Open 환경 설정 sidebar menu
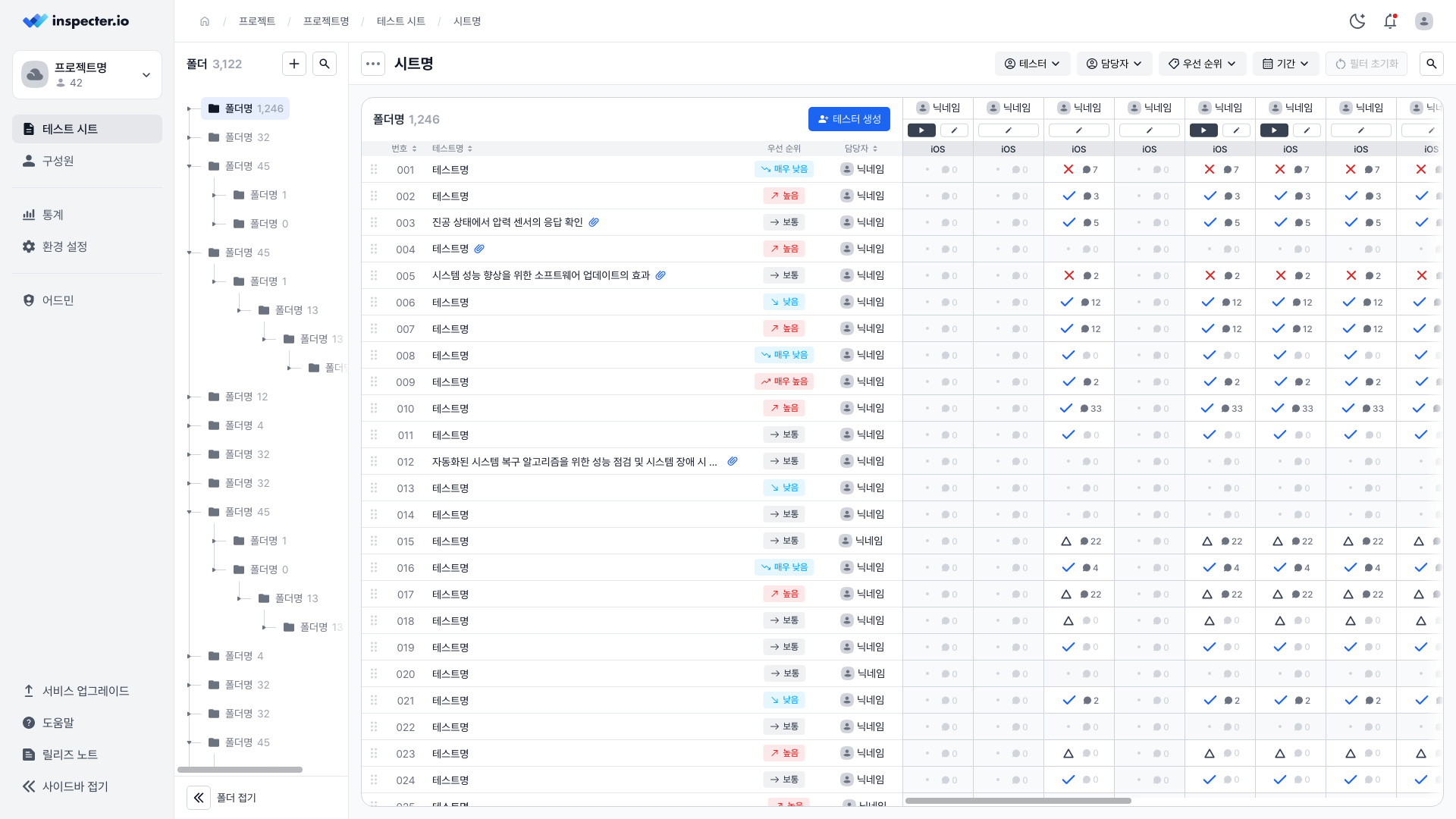Image resolution: width=1456 pixels, height=819 pixels. tap(87, 246)
